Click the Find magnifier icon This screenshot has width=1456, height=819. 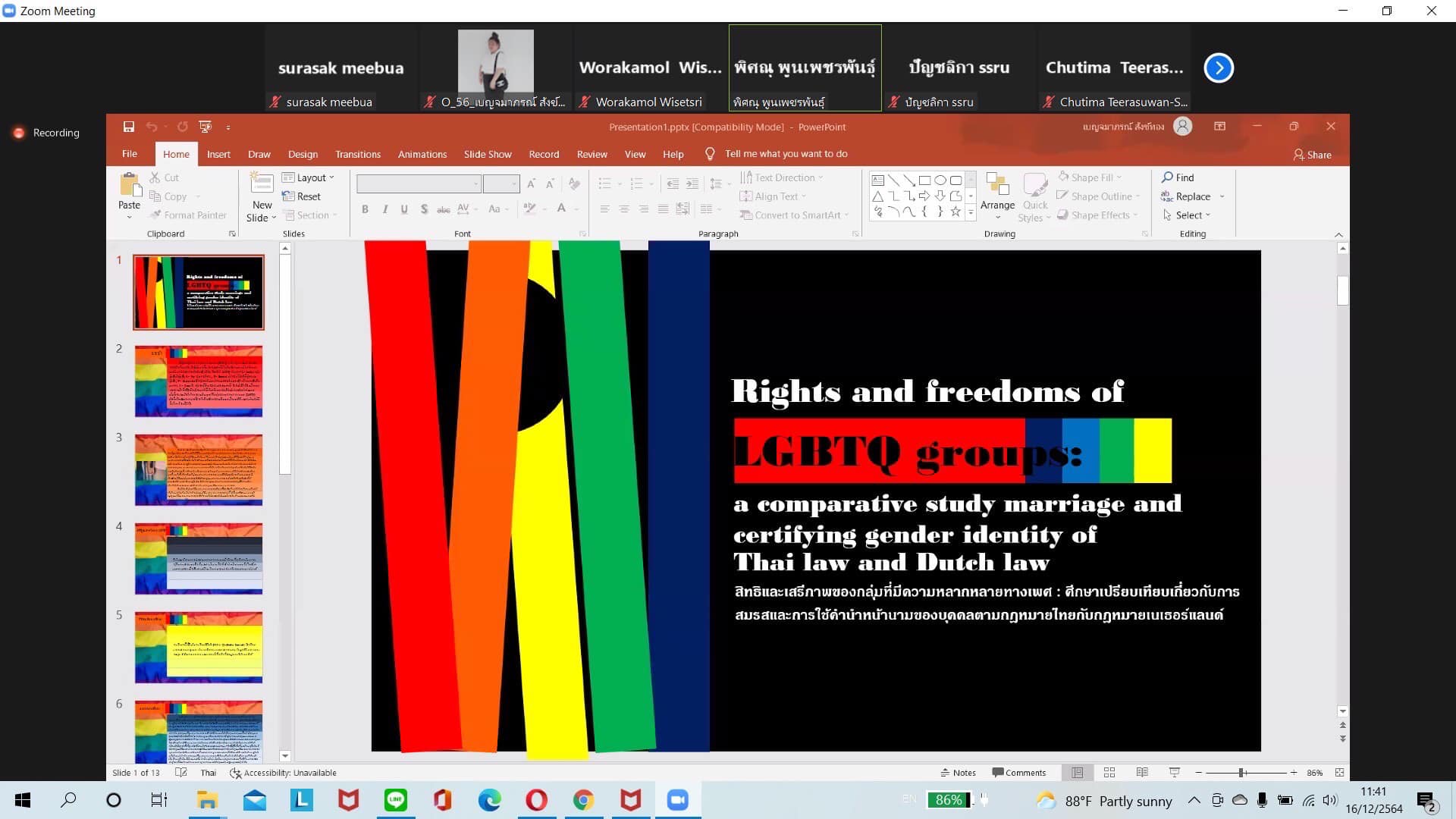(1168, 177)
